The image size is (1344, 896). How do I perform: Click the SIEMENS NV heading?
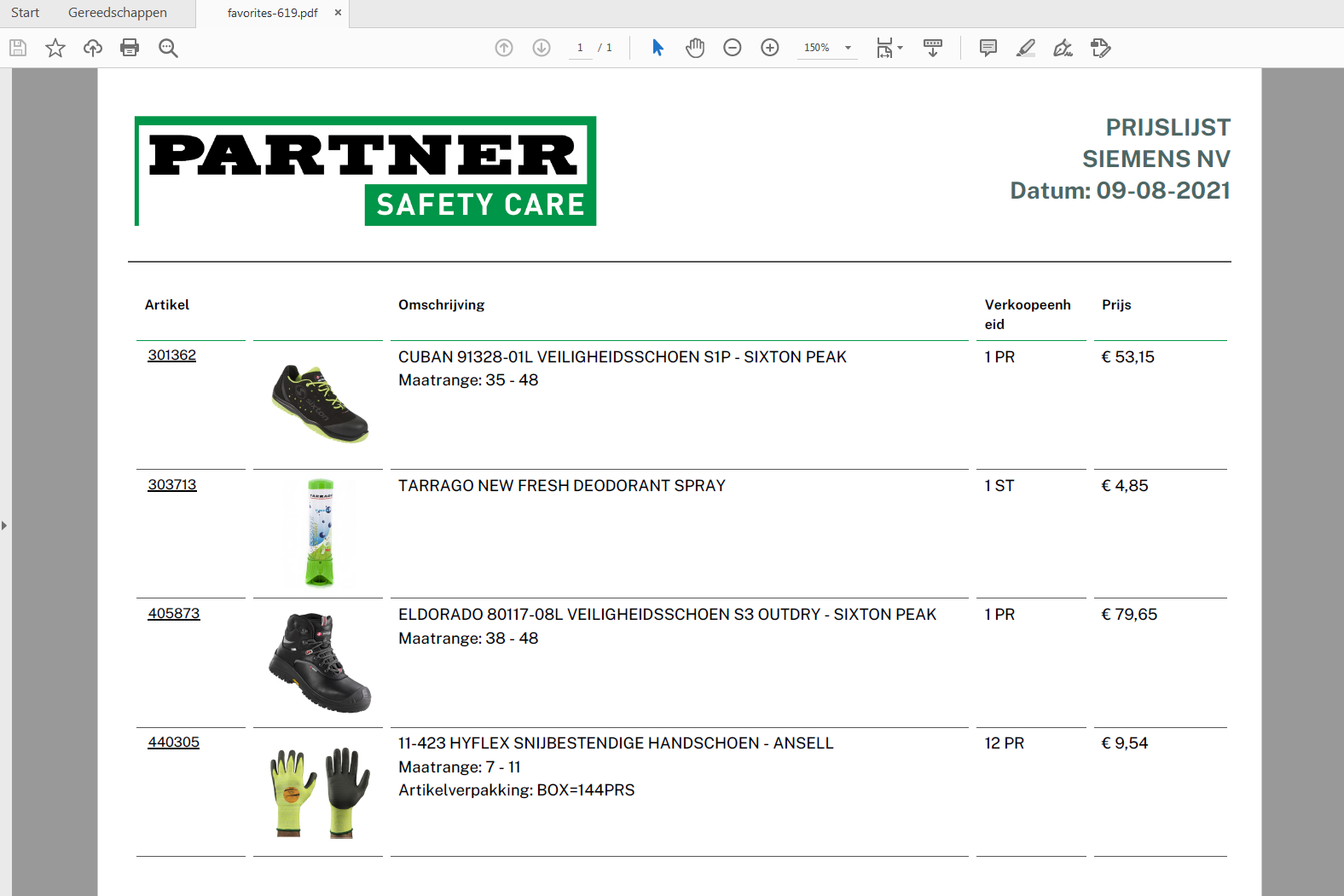(x=1156, y=159)
